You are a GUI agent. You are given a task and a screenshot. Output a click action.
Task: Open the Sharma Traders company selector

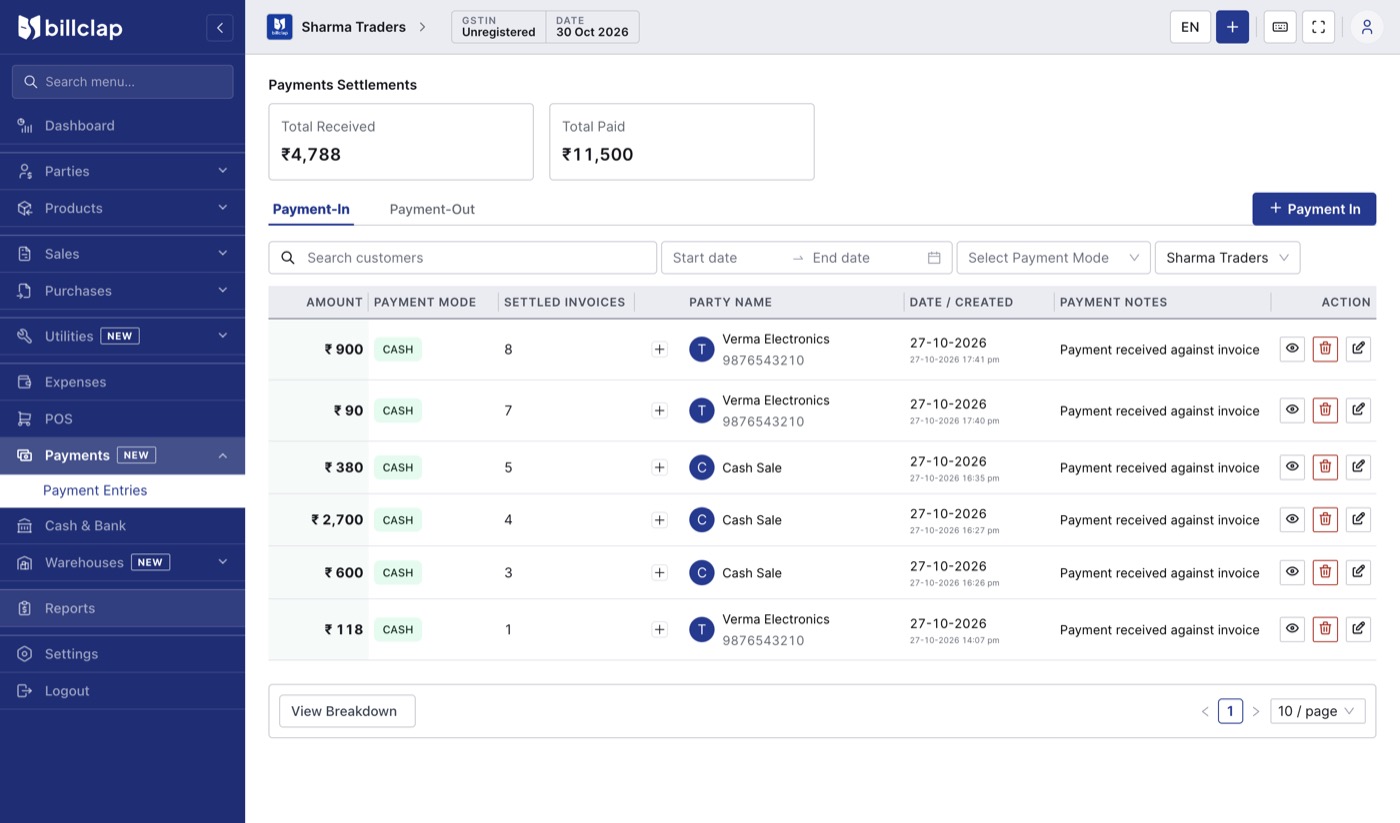[347, 27]
